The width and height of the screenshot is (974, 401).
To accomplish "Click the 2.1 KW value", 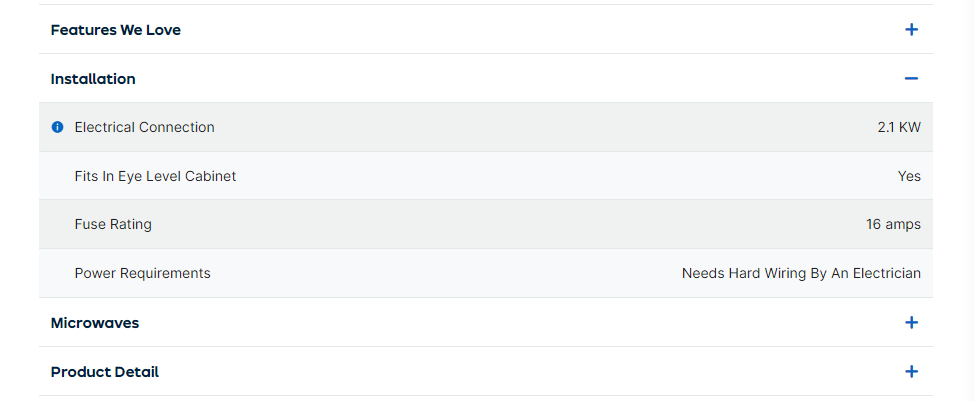I will point(898,127).
